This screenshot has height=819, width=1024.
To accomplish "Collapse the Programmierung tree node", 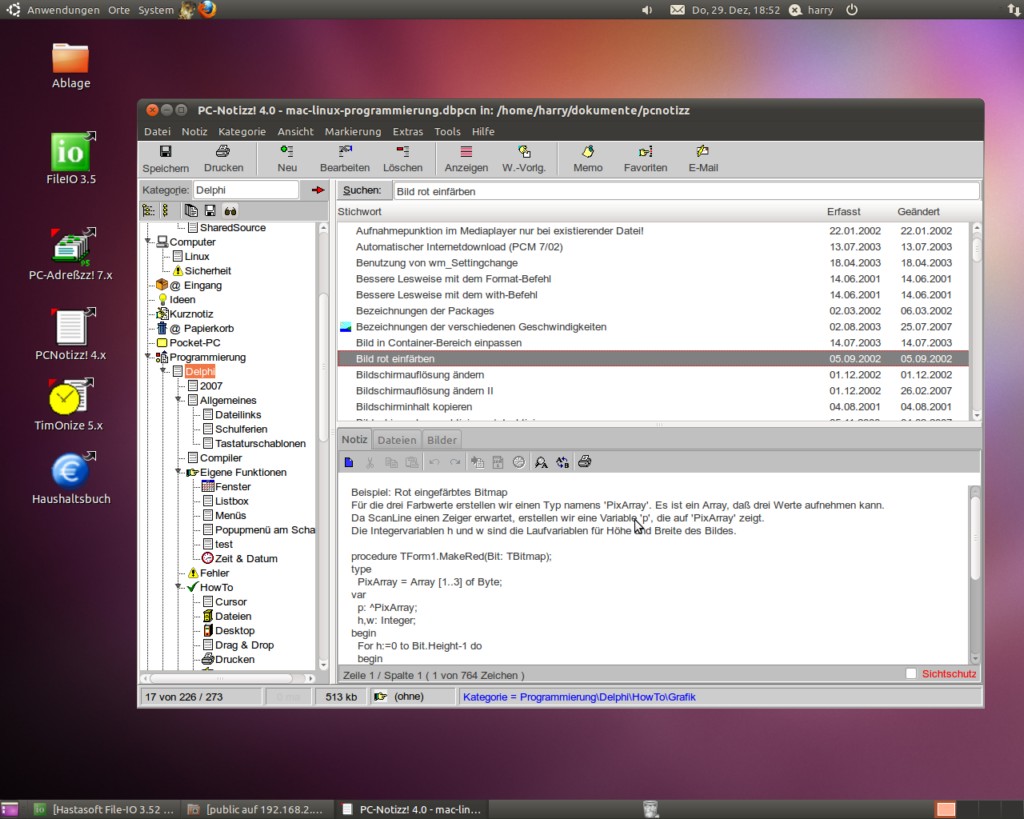I will click(148, 357).
